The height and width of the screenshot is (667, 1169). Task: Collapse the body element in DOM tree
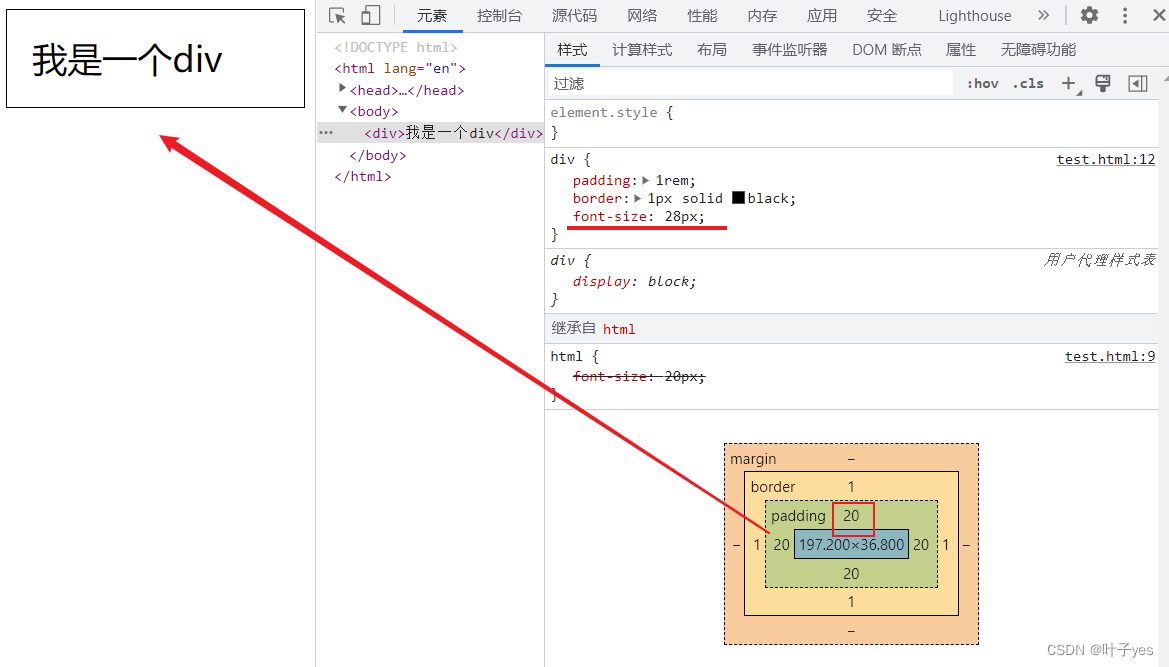point(343,111)
